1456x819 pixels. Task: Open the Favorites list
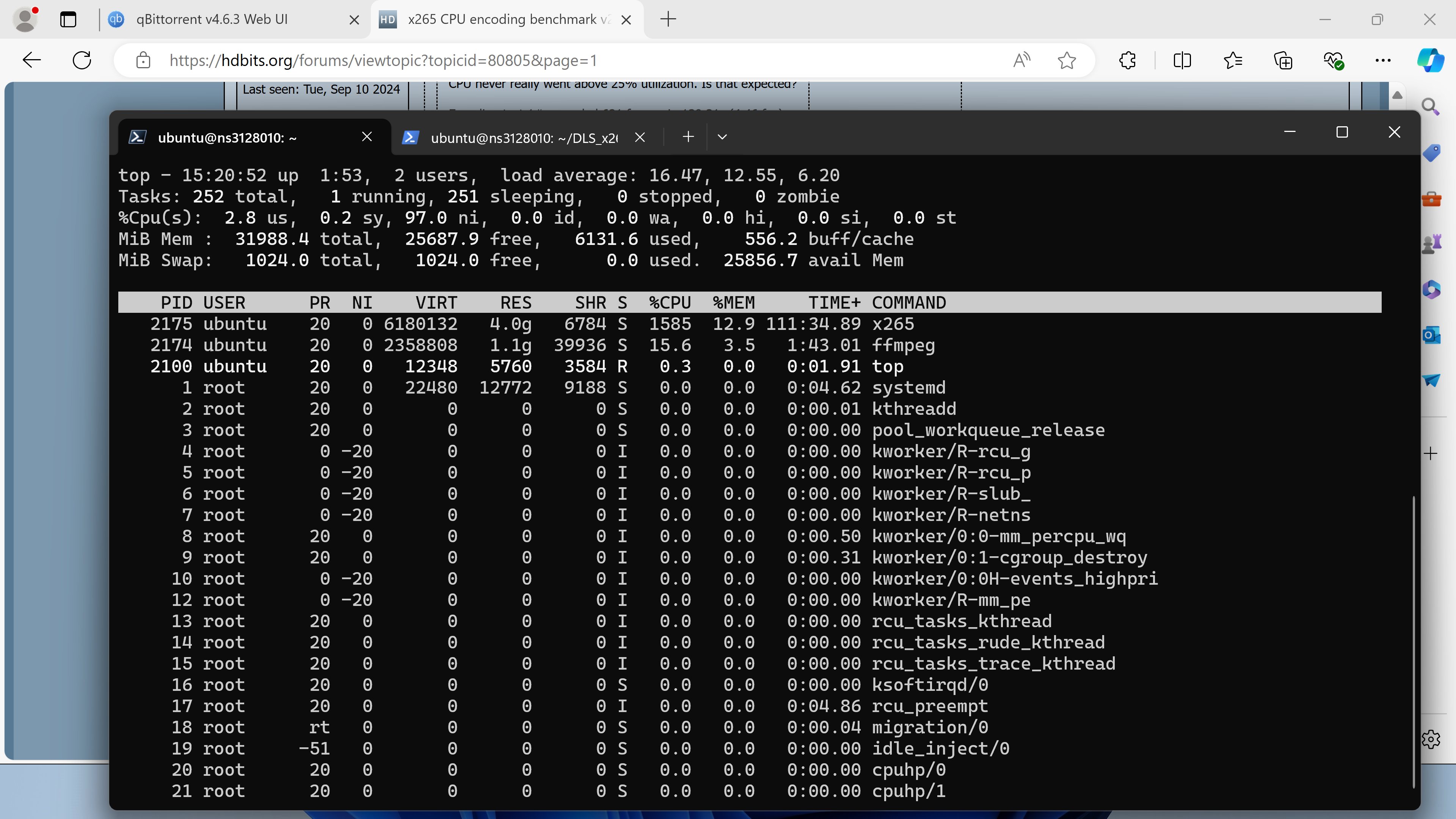point(1233,60)
